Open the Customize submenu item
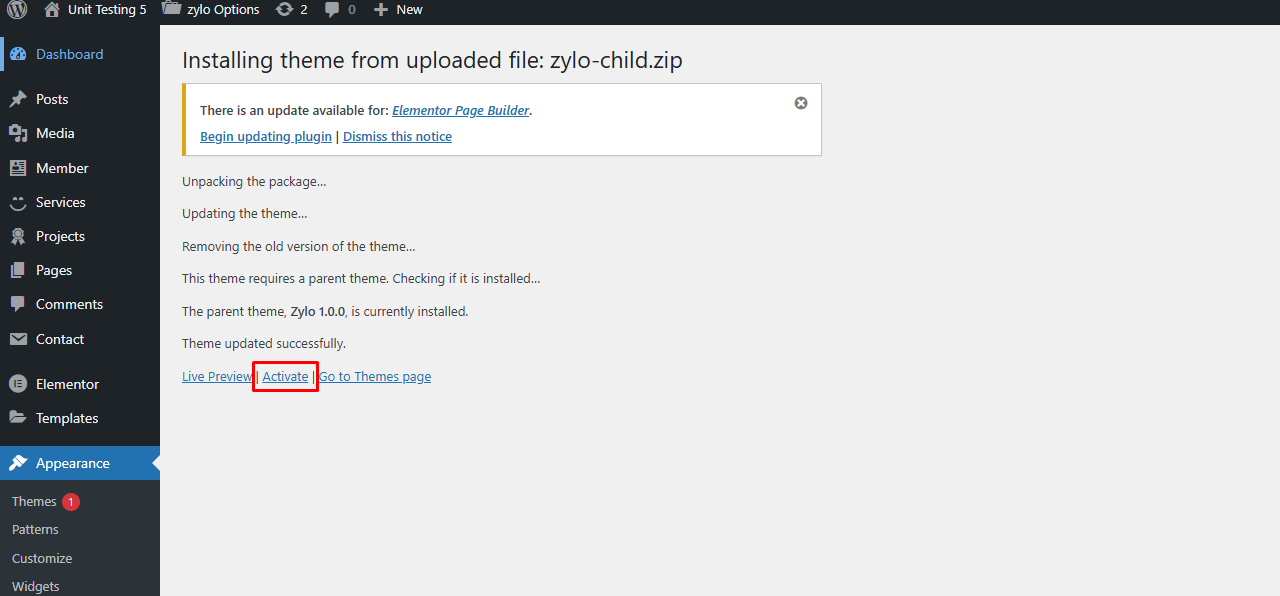This screenshot has height=596, width=1280. coord(42,558)
